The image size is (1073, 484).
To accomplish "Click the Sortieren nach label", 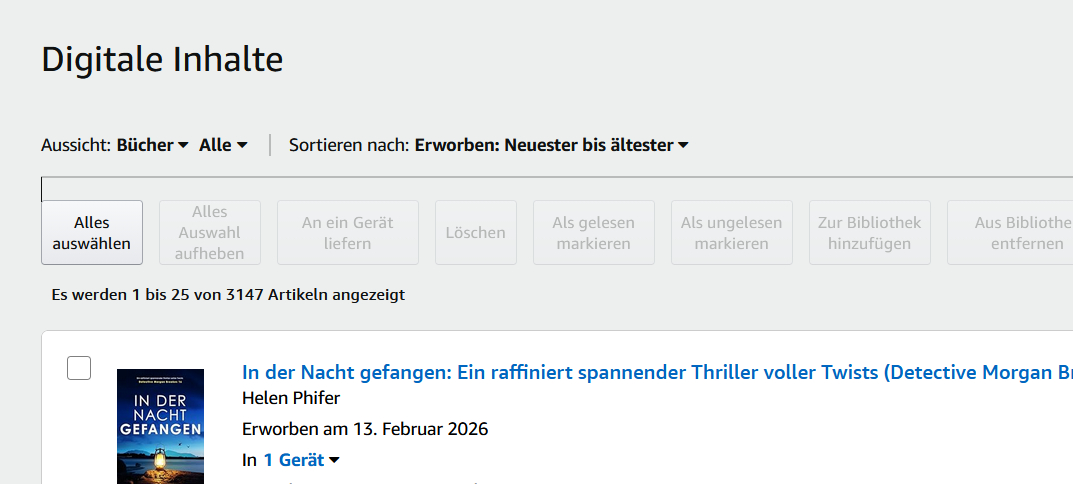I will [x=349, y=145].
